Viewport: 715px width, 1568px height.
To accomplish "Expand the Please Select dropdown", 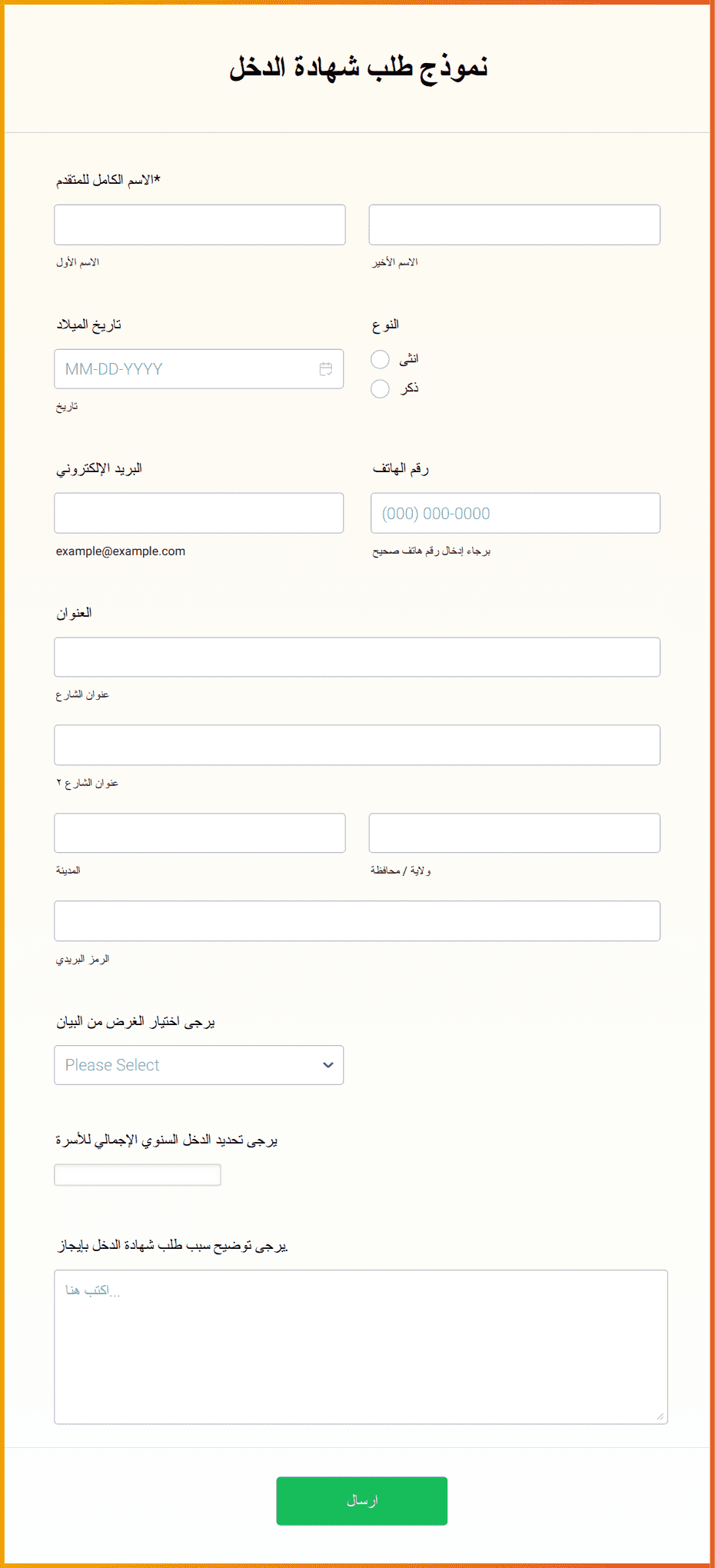I will click(199, 1065).
